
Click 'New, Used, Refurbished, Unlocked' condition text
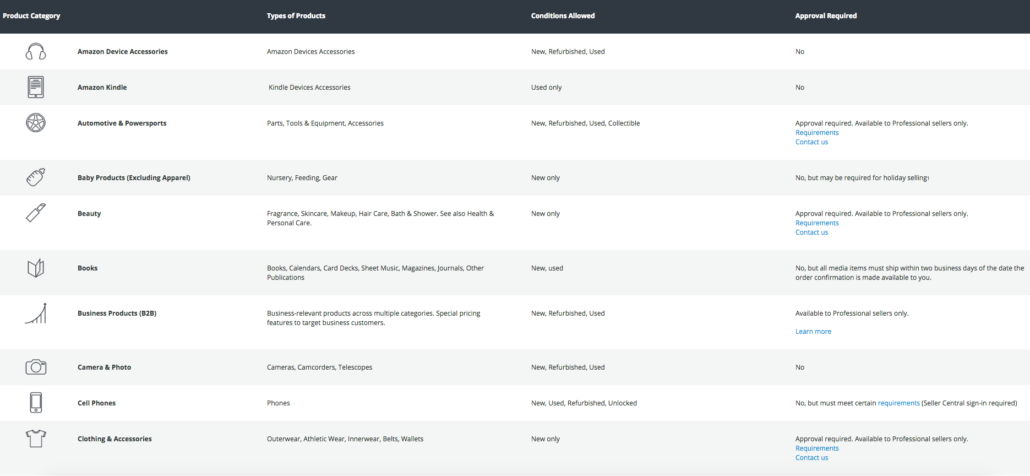[x=584, y=403]
